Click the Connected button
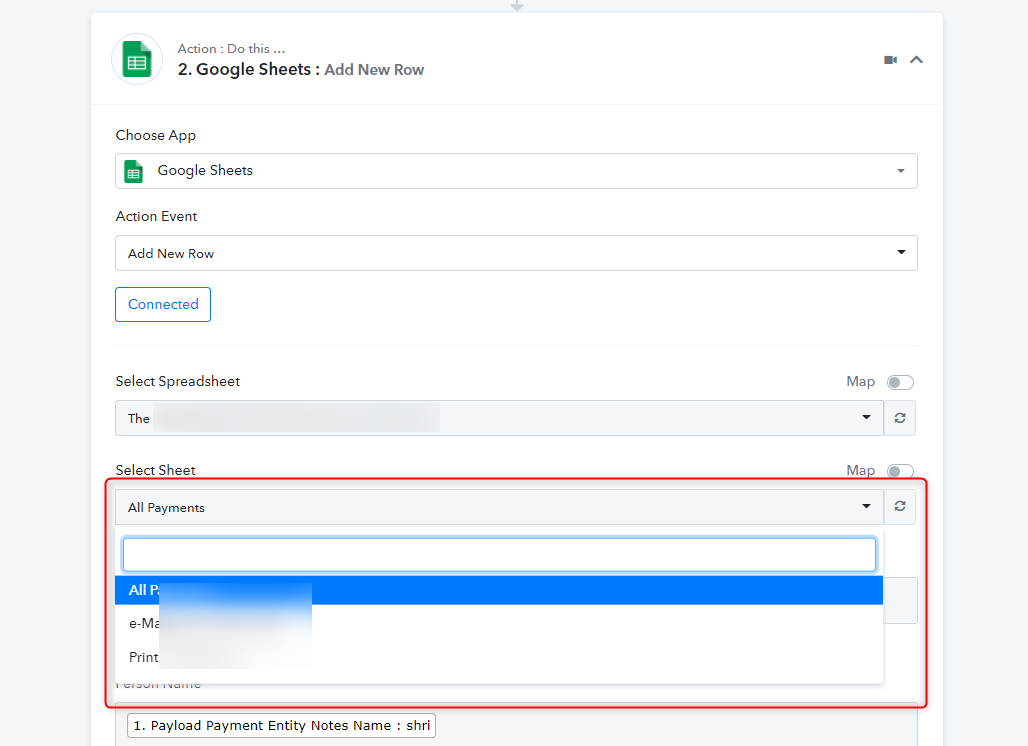 (163, 304)
